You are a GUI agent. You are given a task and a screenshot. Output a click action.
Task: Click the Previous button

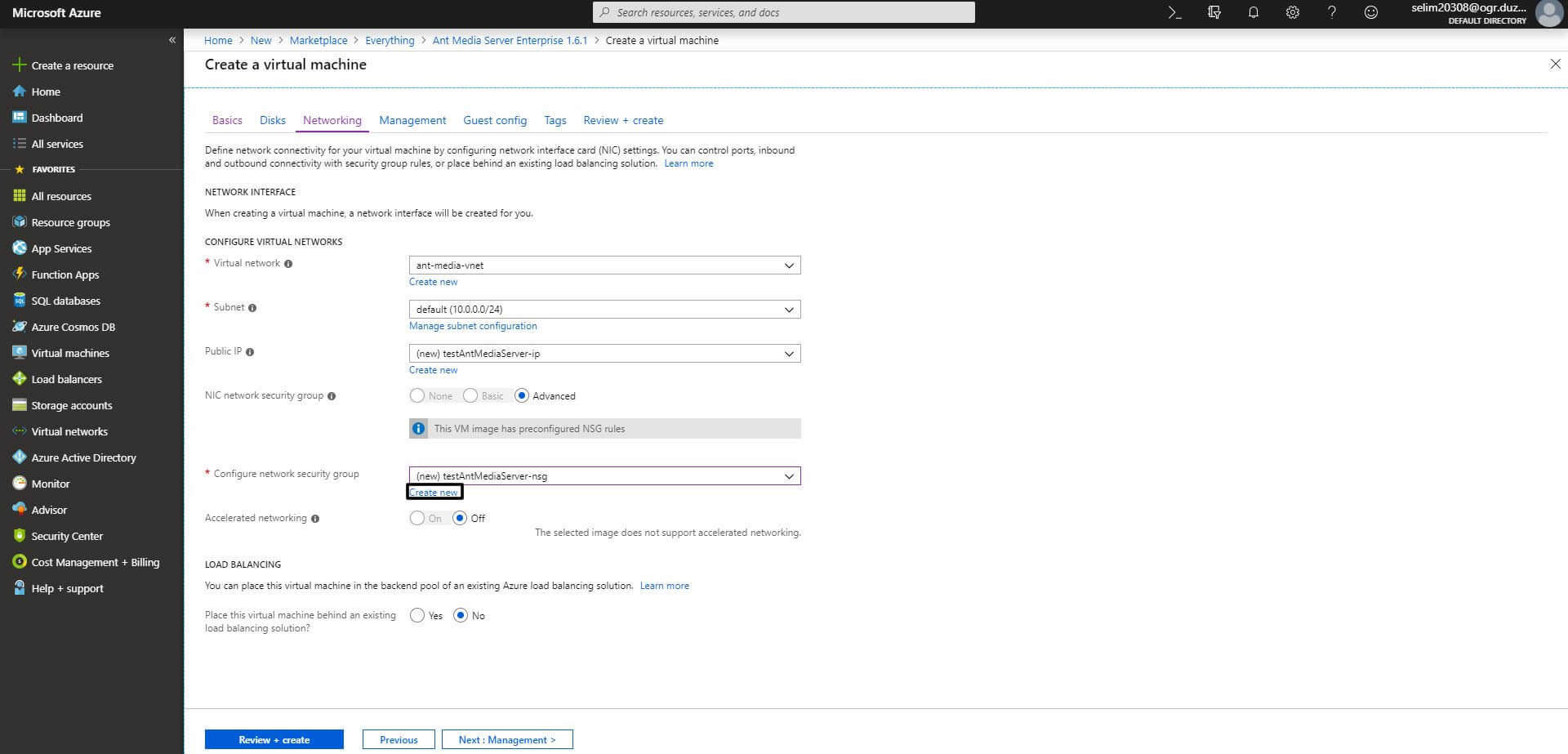pyautogui.click(x=399, y=739)
